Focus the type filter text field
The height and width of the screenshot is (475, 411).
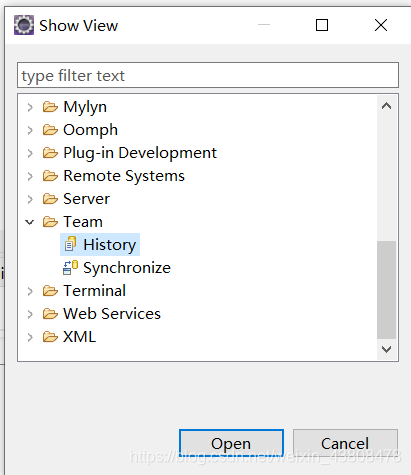click(208, 75)
